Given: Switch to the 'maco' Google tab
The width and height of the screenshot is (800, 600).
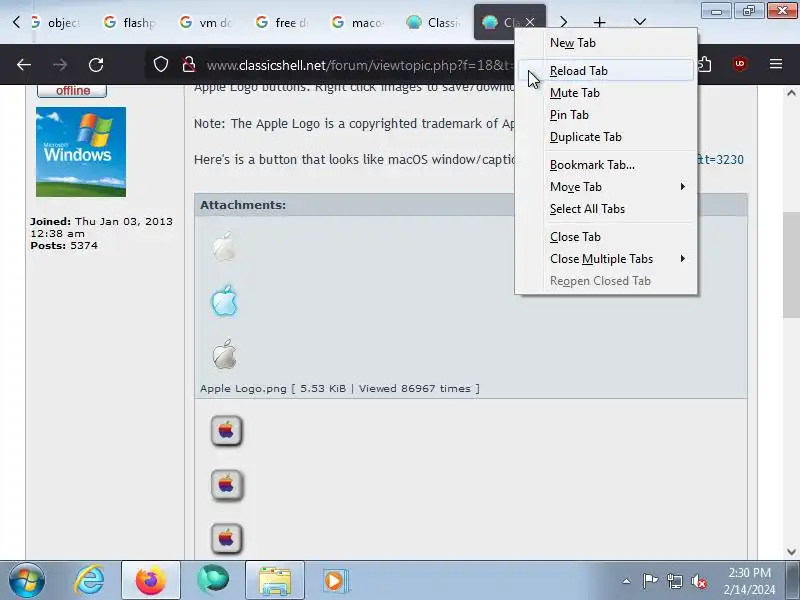Looking at the screenshot, I should (358, 22).
